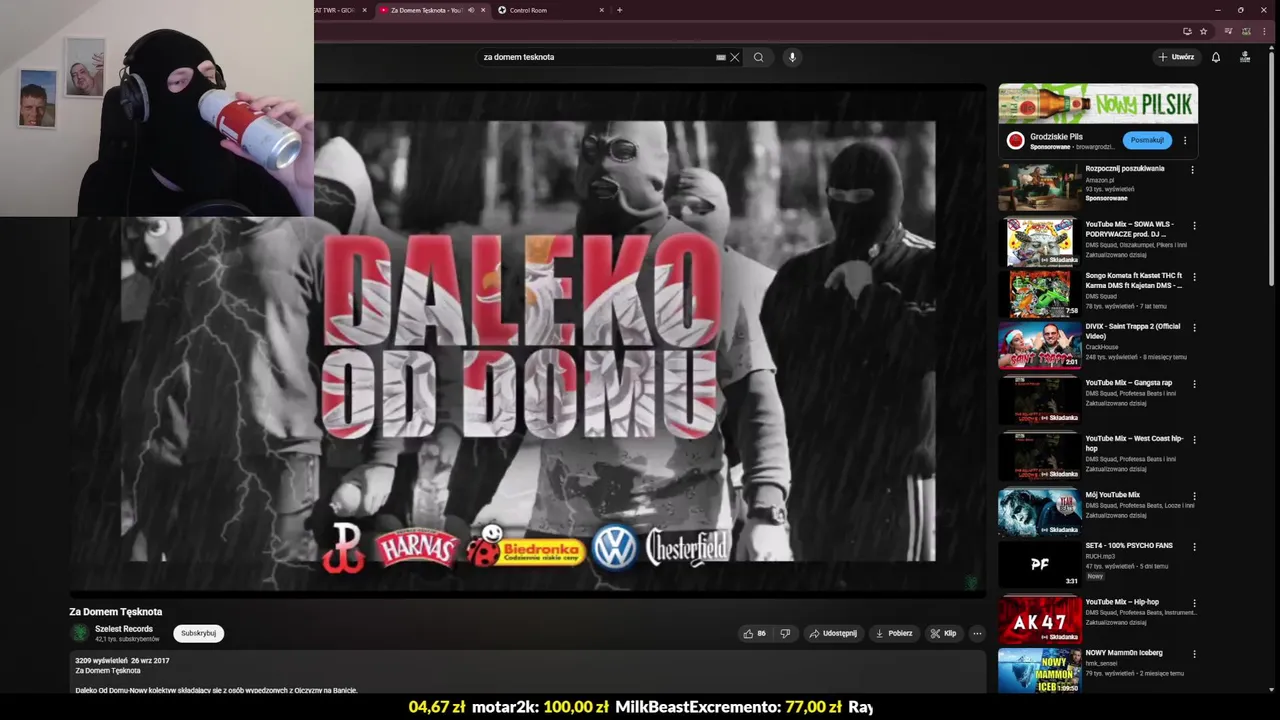
Task: Click the Klip scissors button
Action: [x=943, y=633]
